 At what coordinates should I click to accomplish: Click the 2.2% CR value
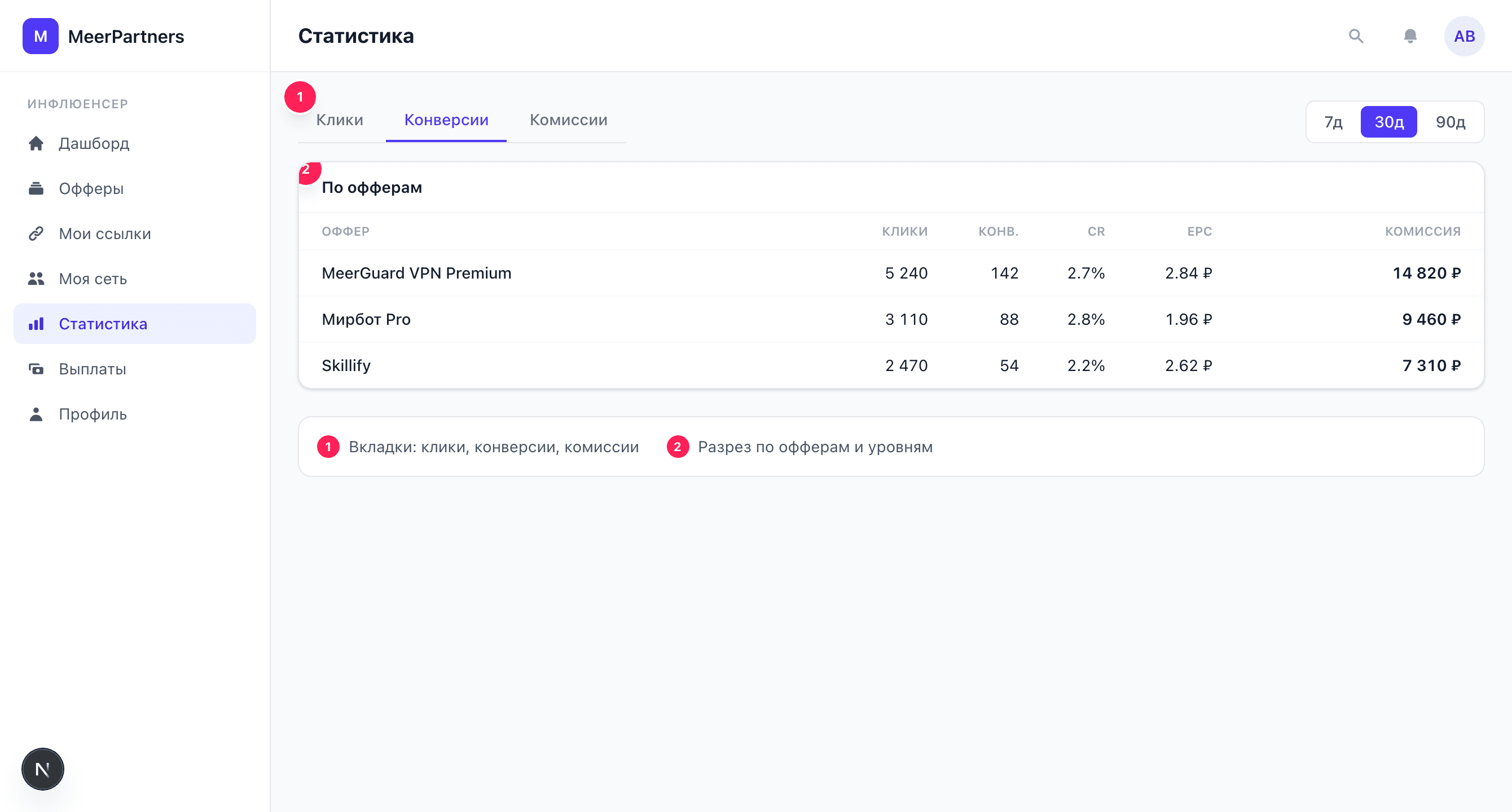click(x=1086, y=365)
